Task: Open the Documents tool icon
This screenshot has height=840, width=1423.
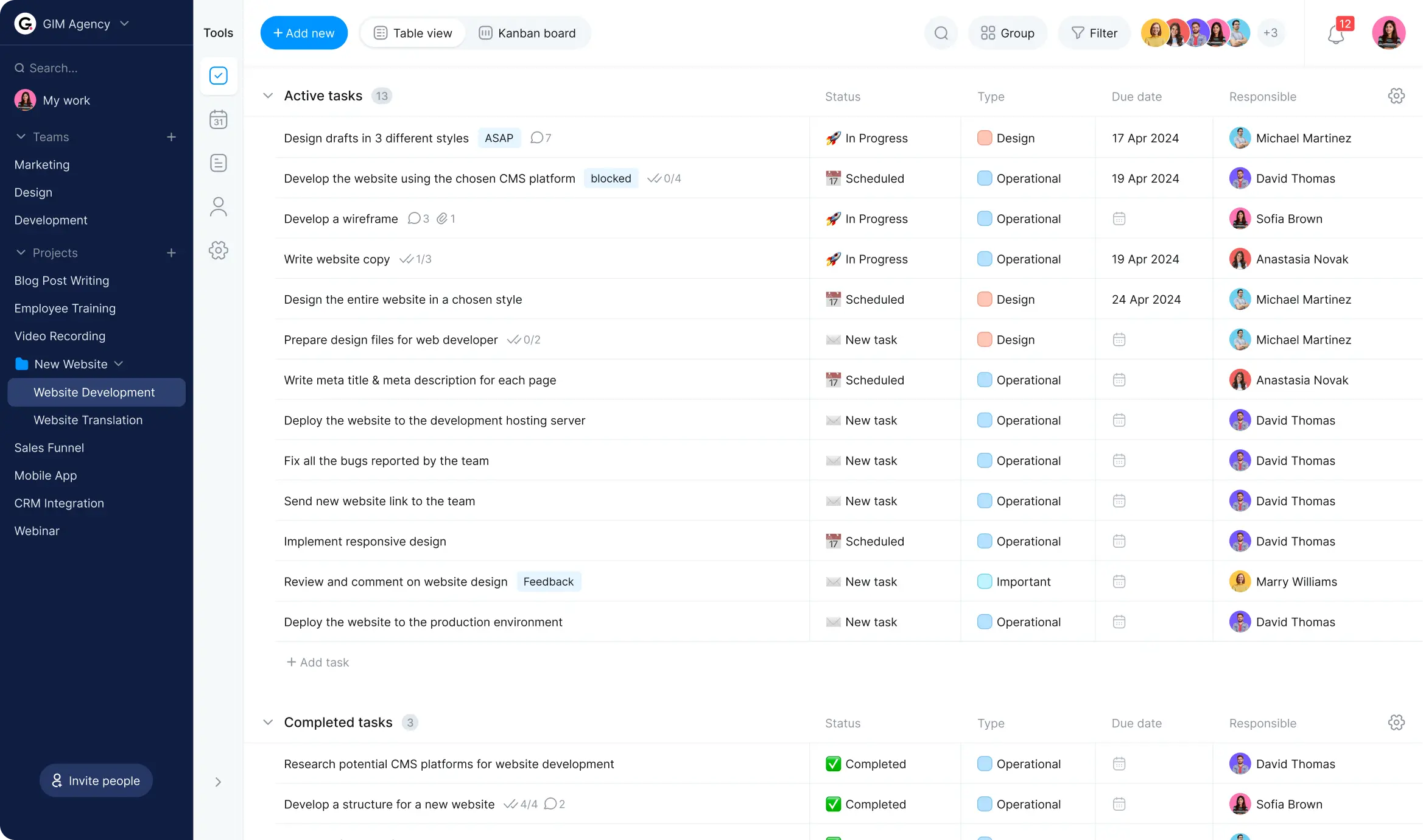Action: 218,163
